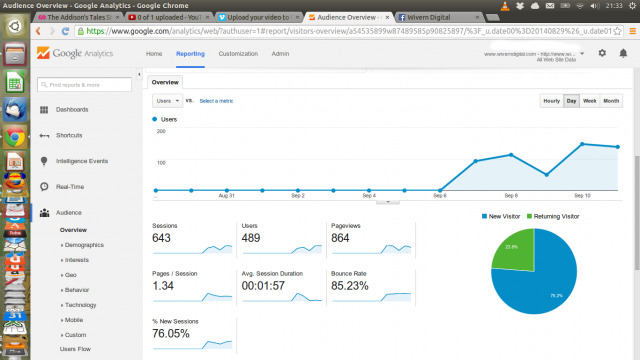Click the Audience people icon

tap(44, 213)
